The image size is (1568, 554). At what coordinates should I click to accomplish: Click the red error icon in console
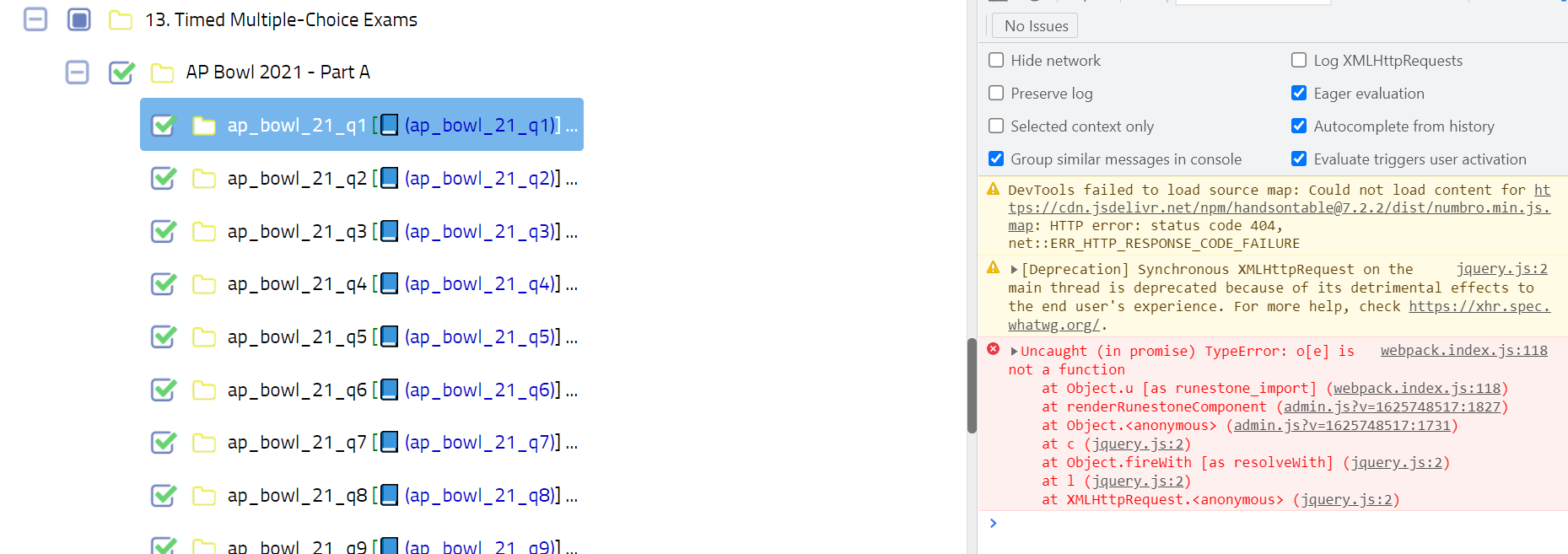coord(994,349)
